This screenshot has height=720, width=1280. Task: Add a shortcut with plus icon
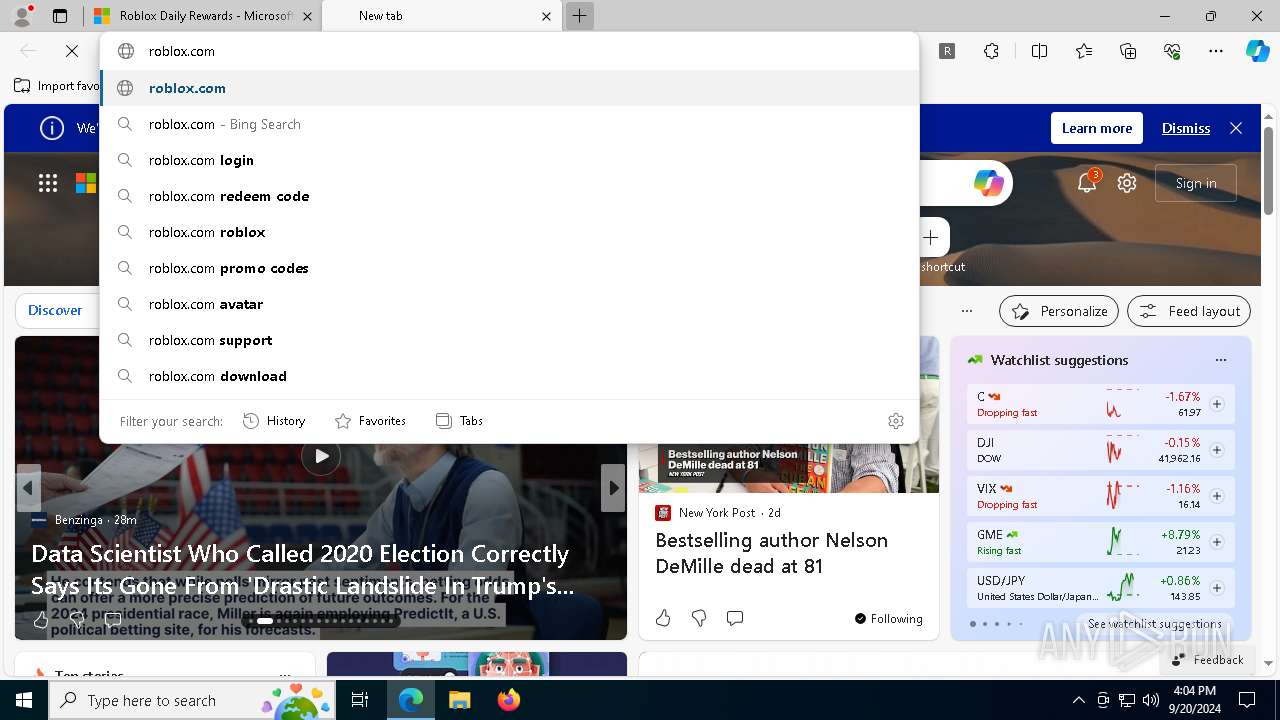click(x=931, y=237)
